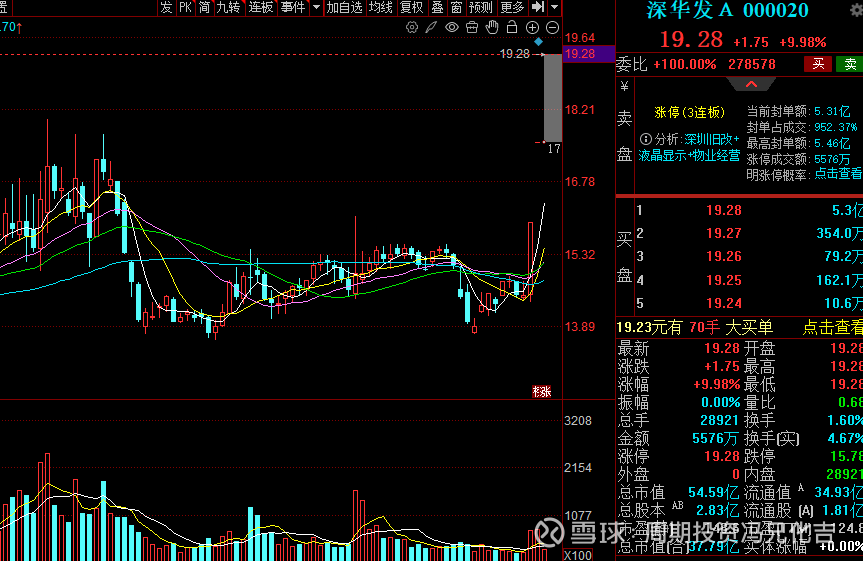Open chart settings gear icon

[412, 27]
